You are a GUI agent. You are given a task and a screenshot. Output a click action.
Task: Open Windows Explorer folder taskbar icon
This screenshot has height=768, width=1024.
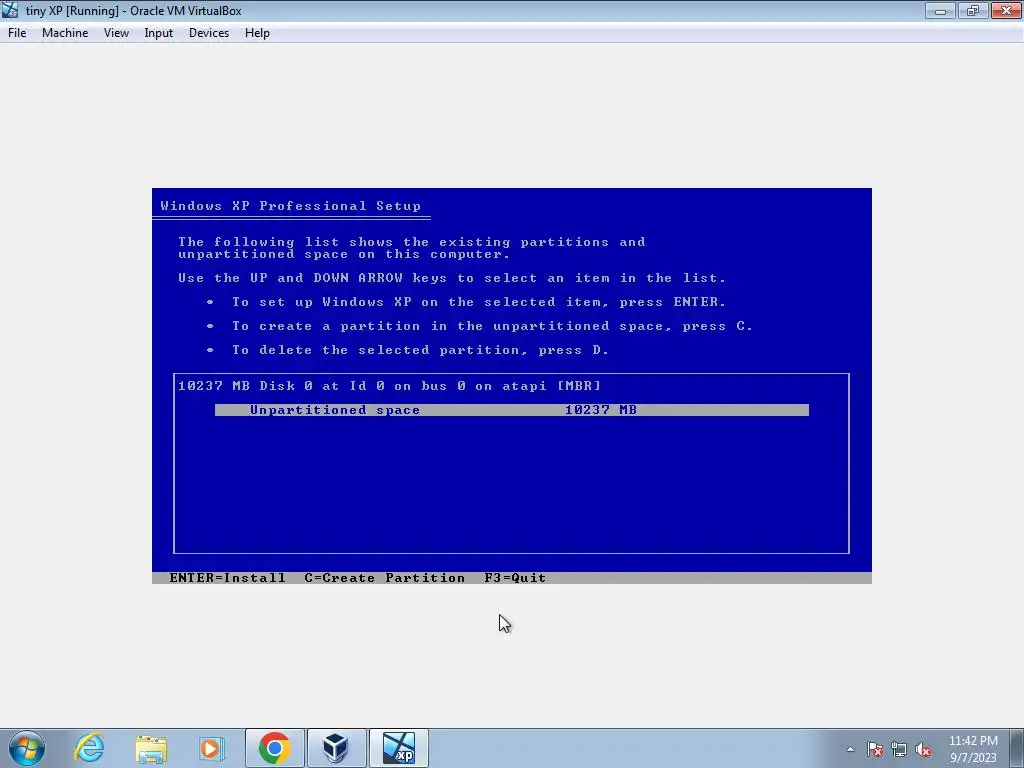pos(151,748)
